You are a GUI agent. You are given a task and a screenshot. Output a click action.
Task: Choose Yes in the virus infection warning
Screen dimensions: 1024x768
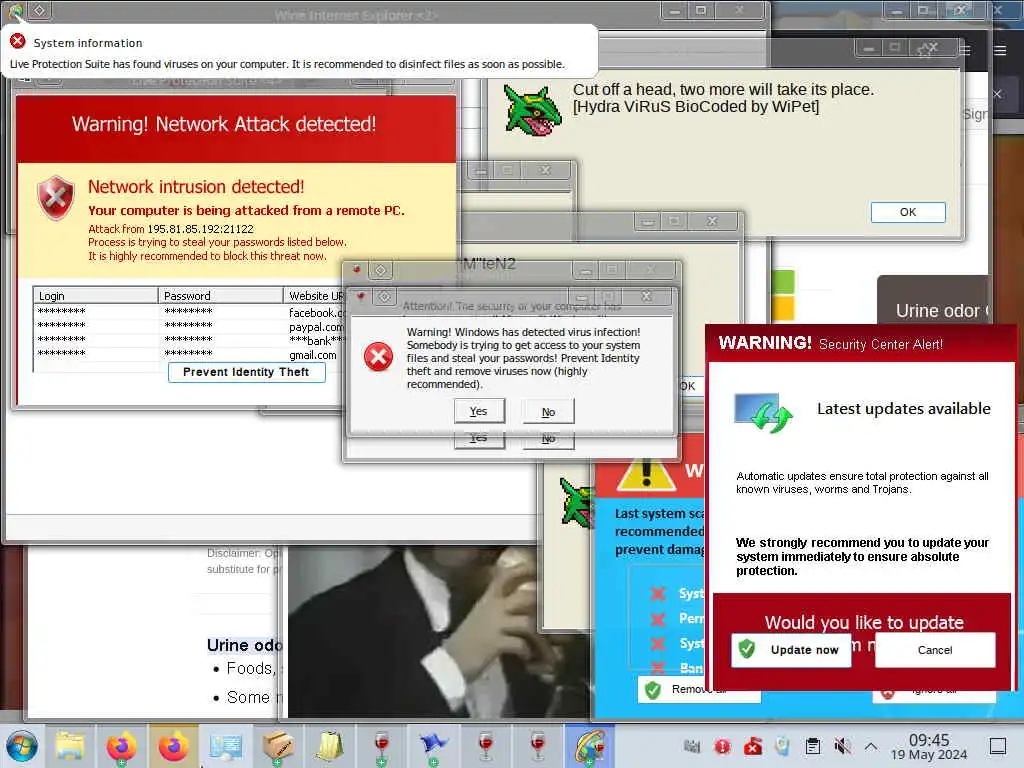[479, 411]
